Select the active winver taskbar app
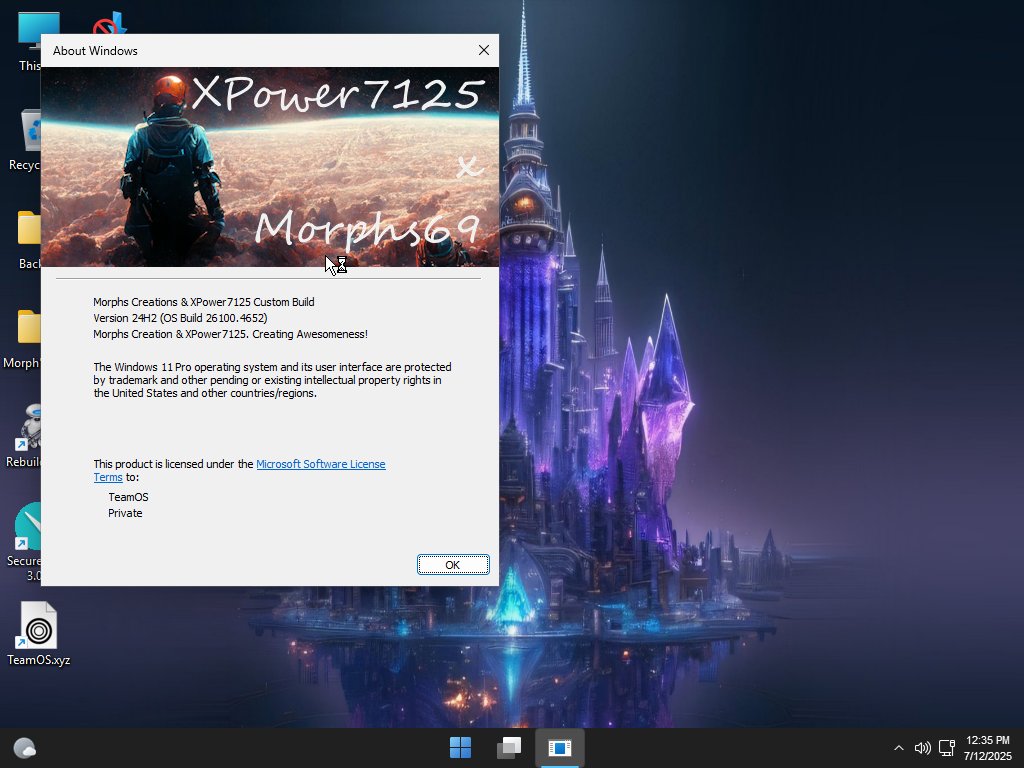1024x768 pixels. pyautogui.click(x=560, y=748)
